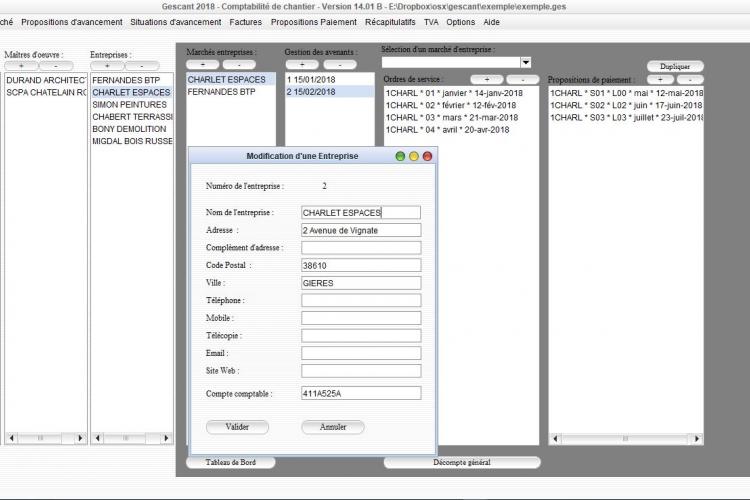
Task: Select CHABERT TERRASSI in Entreprises list
Action: click(x=132, y=117)
